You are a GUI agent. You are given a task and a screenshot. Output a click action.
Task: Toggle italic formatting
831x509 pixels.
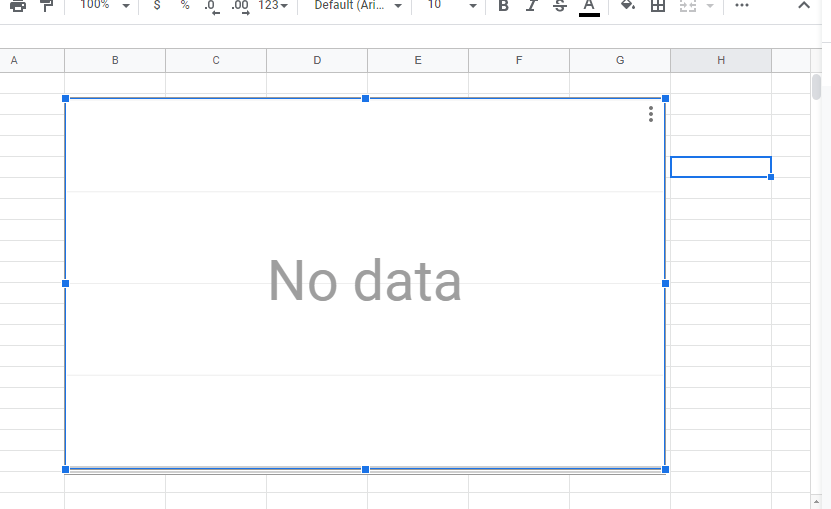tap(531, 5)
